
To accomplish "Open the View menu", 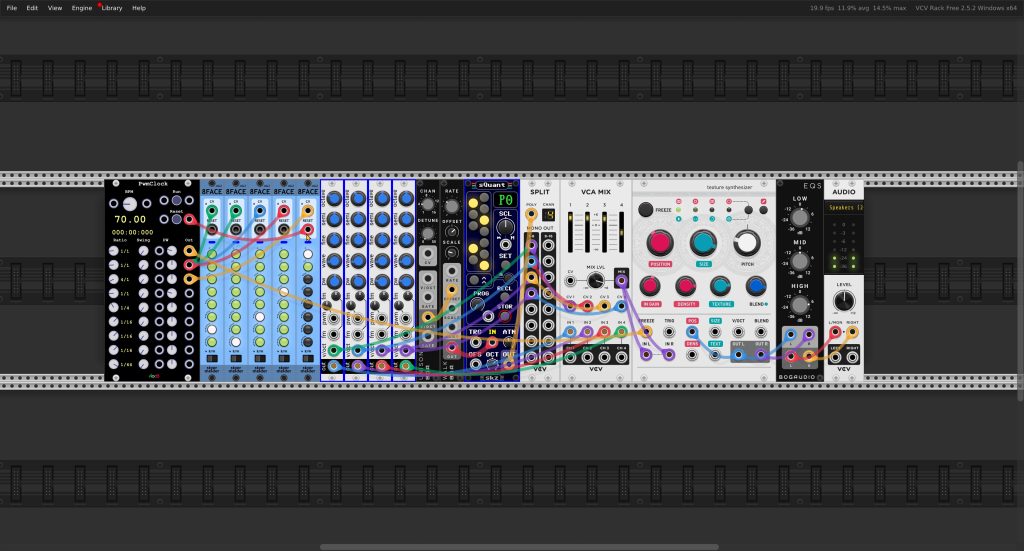I will pyautogui.click(x=55, y=8).
